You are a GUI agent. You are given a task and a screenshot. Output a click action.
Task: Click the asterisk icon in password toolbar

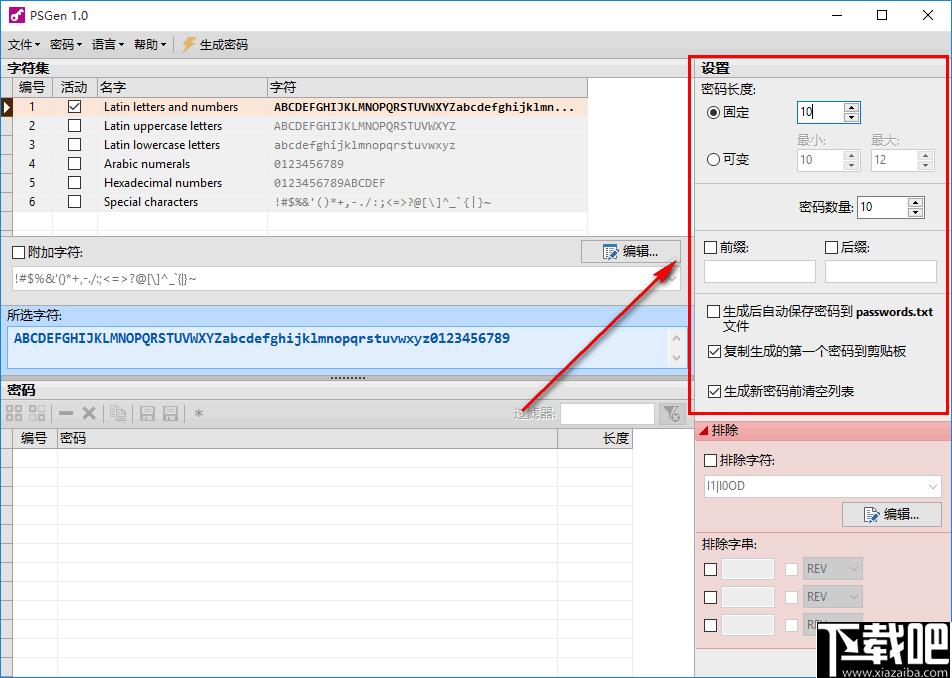click(198, 413)
